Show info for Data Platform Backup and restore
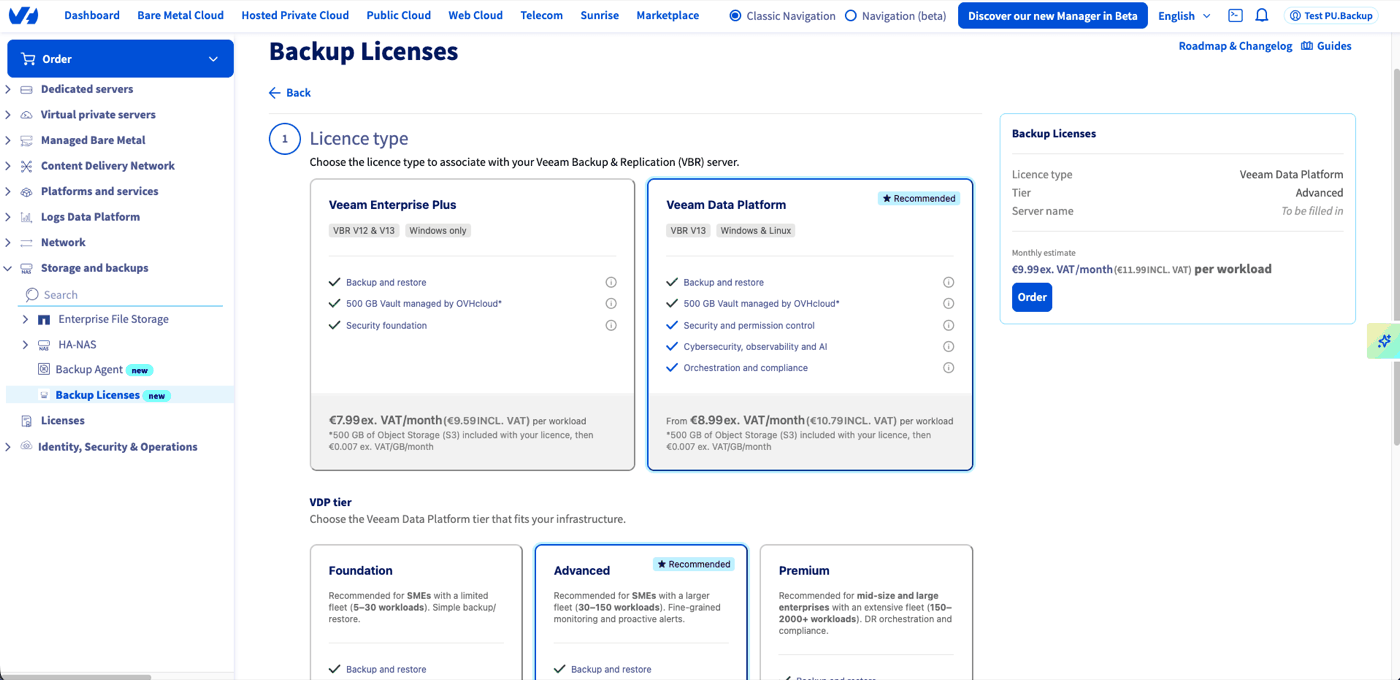The width and height of the screenshot is (1400, 680). (949, 282)
